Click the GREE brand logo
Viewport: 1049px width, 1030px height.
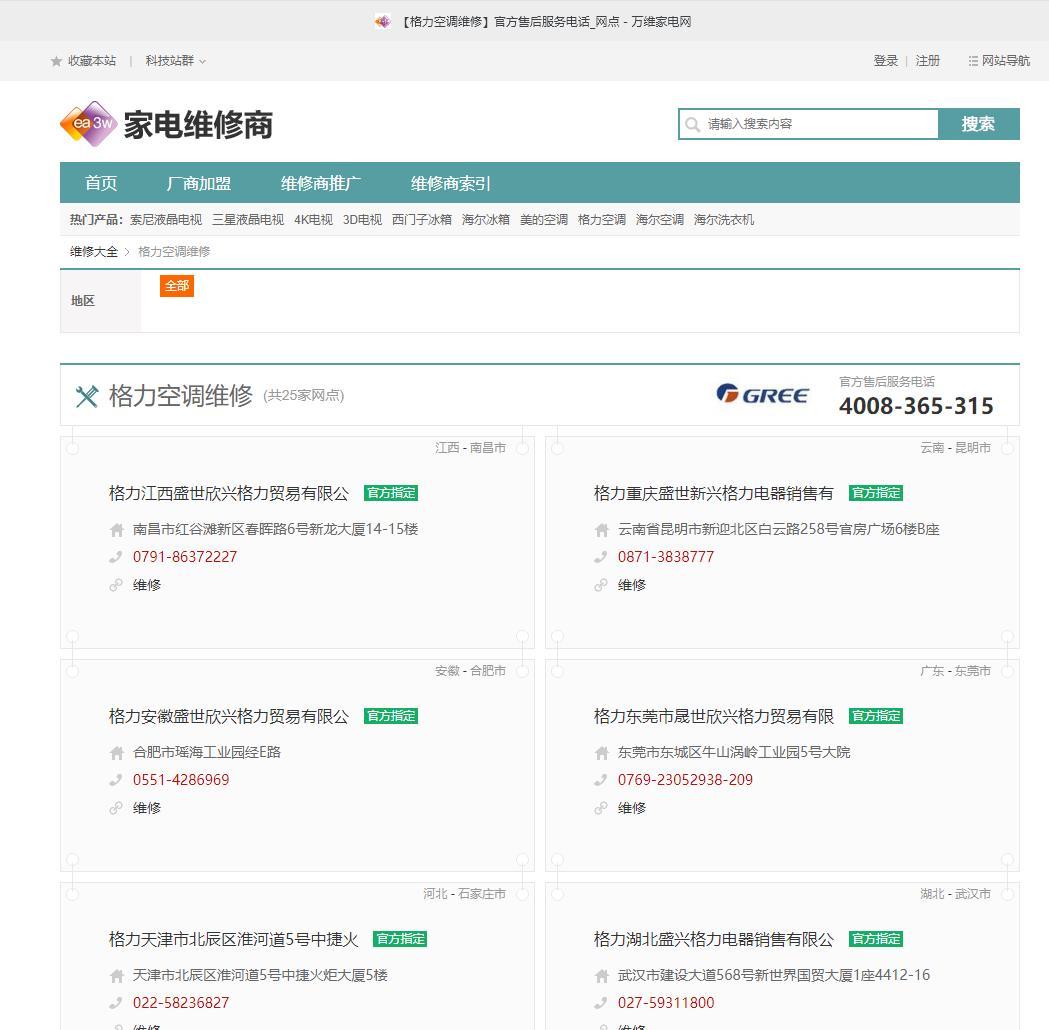763,395
